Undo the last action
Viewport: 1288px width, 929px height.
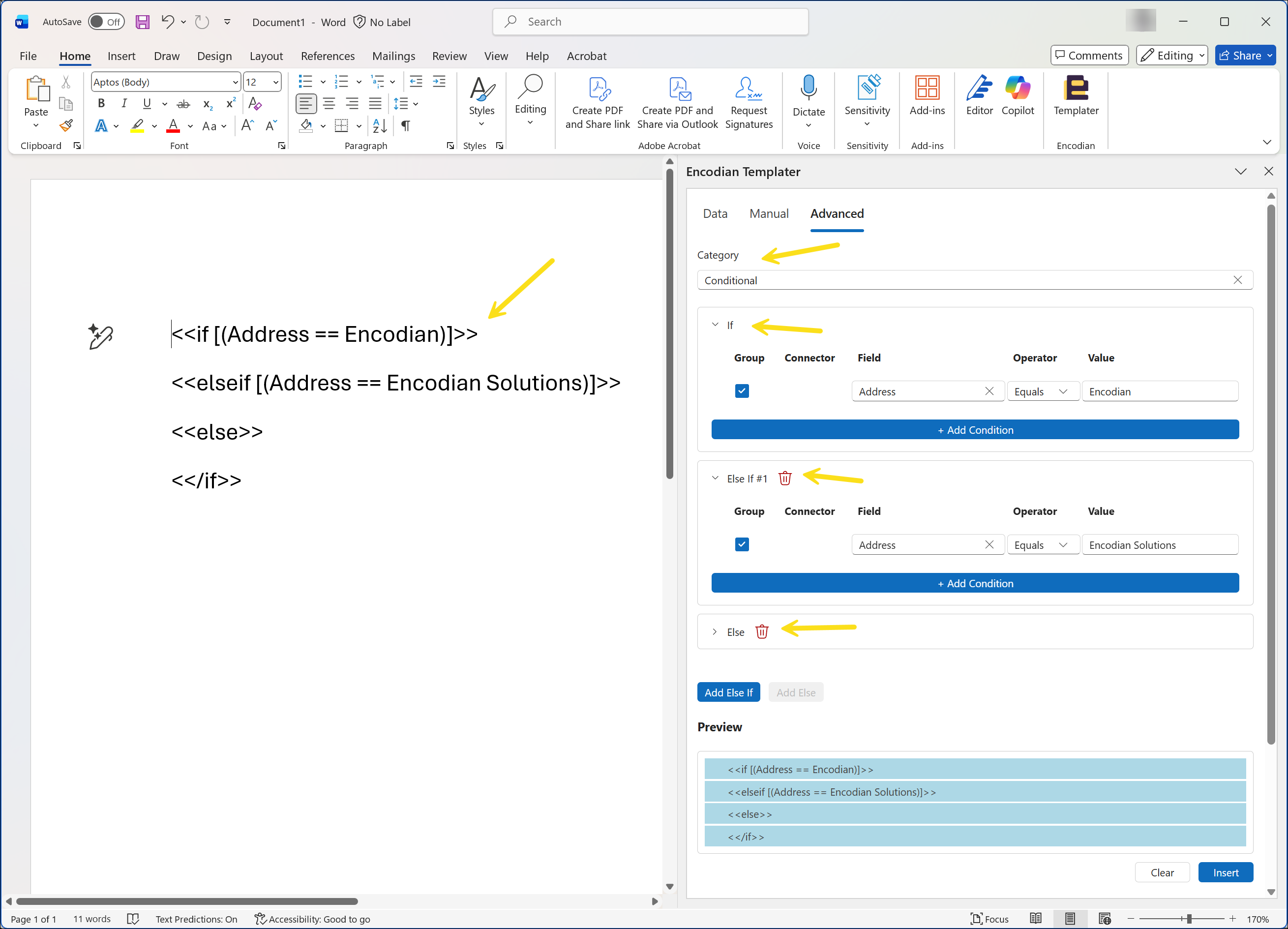(x=168, y=22)
